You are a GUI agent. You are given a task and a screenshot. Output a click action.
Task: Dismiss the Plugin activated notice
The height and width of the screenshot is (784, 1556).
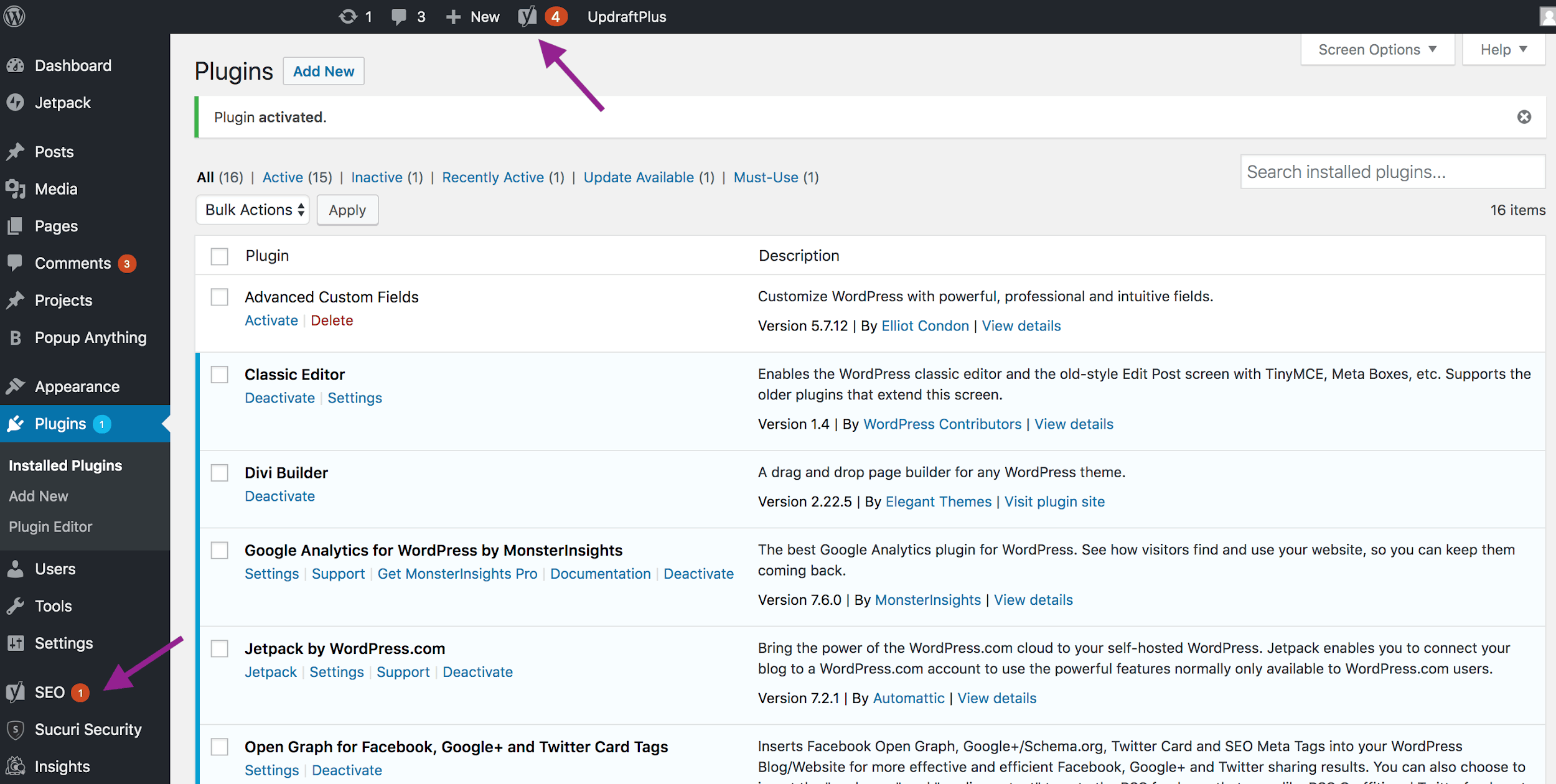pyautogui.click(x=1524, y=117)
